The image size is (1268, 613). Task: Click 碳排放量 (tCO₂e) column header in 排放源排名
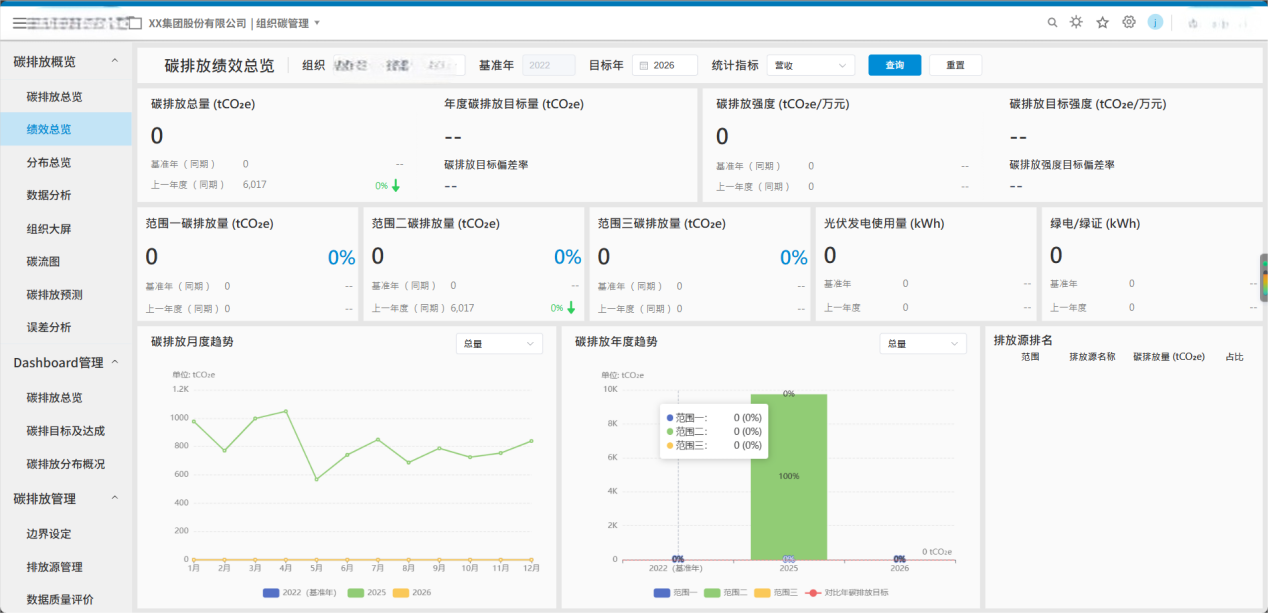pos(1169,357)
